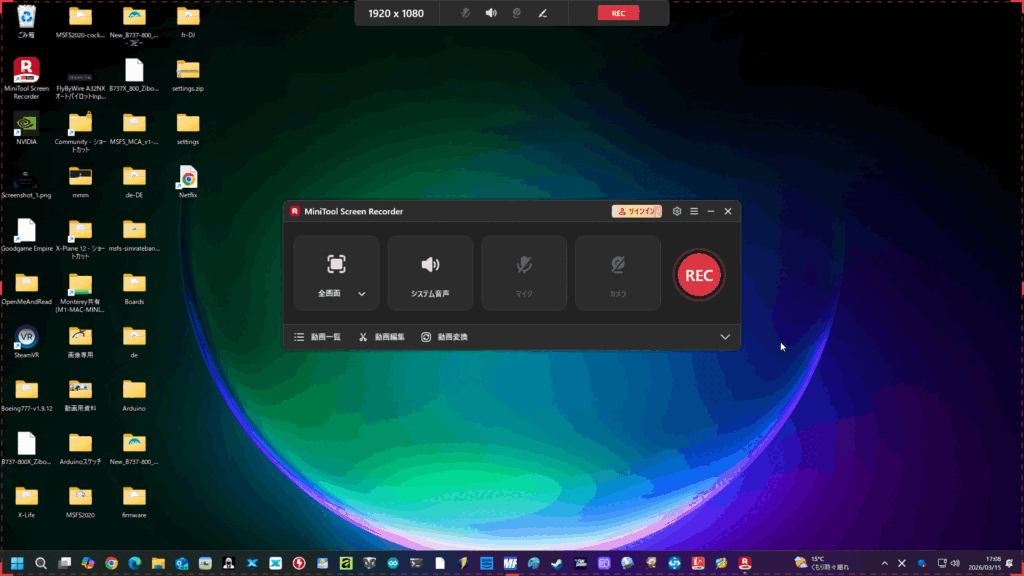Click the microphone icon in top floating bar
Image resolution: width=1024 pixels, height=576 pixels.
click(465, 13)
